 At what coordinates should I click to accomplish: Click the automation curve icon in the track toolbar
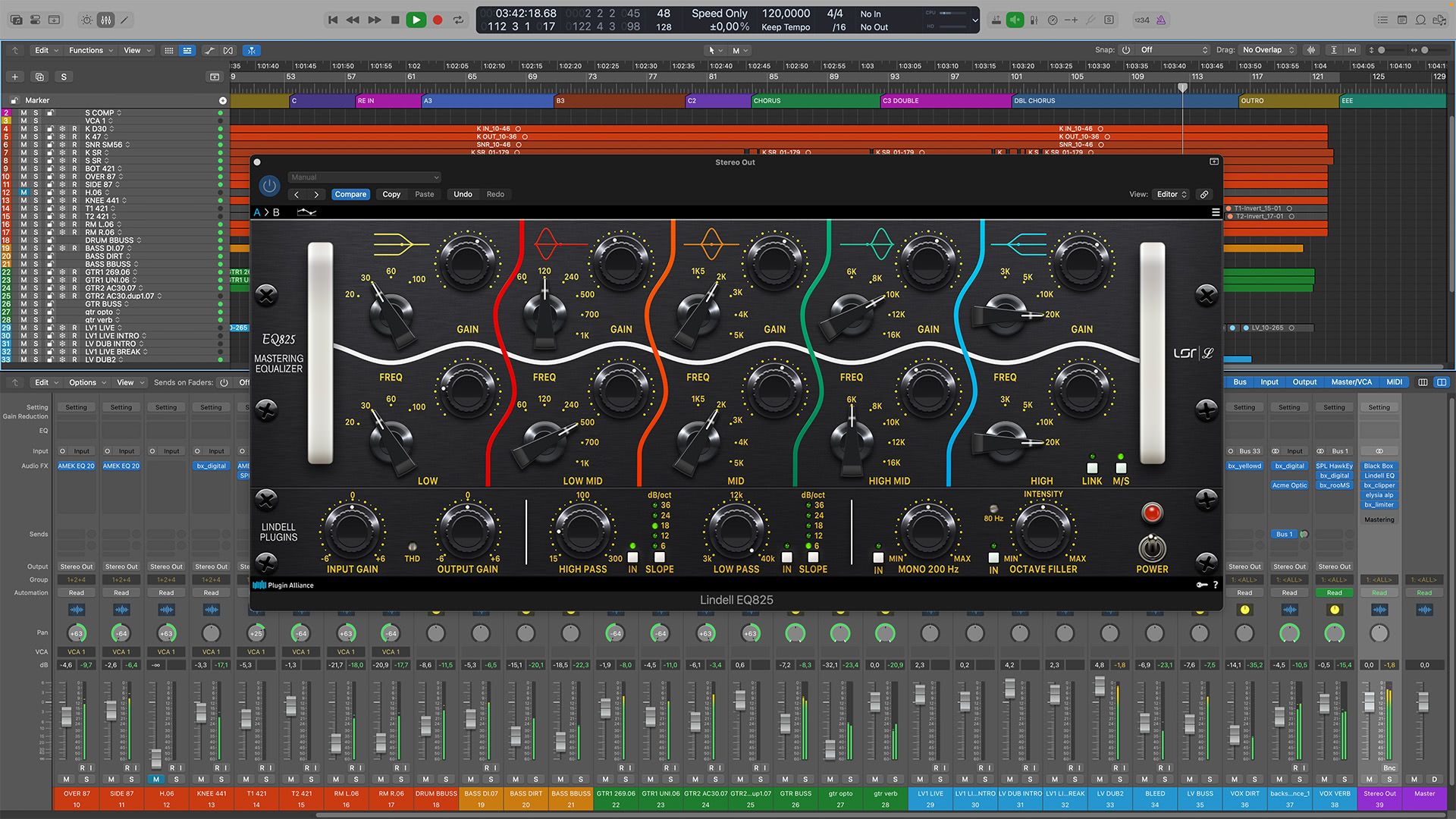coord(210,50)
